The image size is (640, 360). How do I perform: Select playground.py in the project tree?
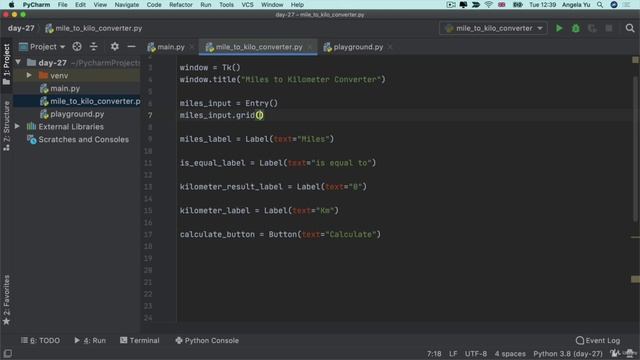[77, 114]
